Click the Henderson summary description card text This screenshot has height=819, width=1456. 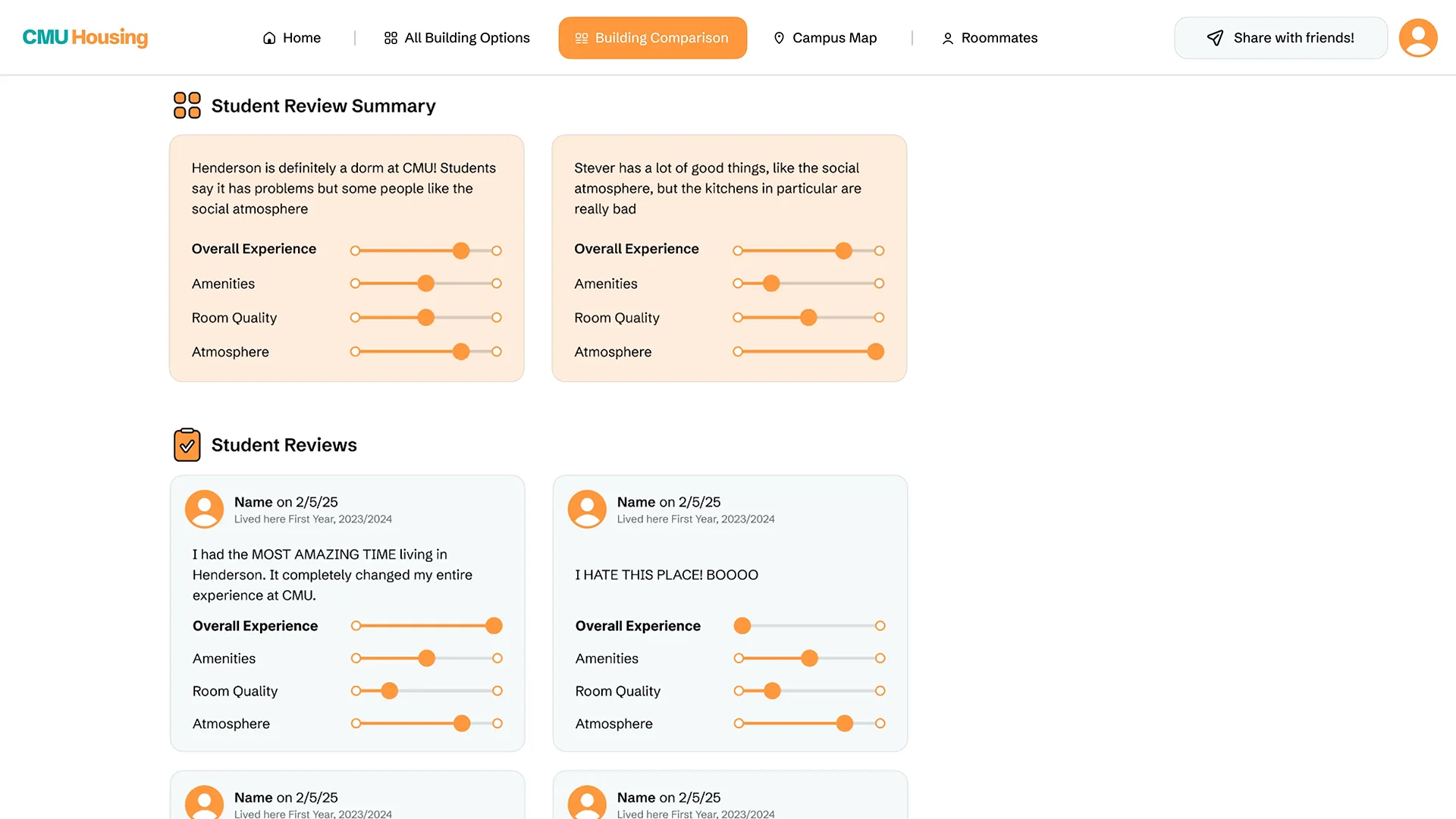(344, 188)
